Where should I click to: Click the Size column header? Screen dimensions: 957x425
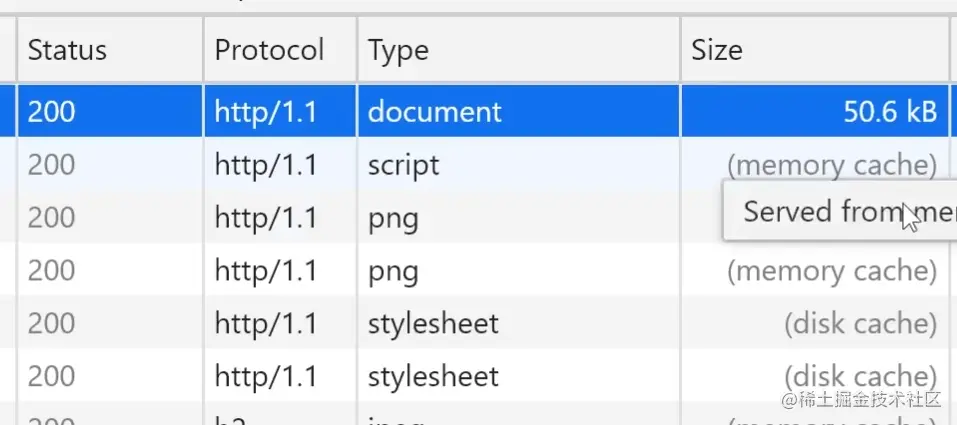[x=717, y=50]
